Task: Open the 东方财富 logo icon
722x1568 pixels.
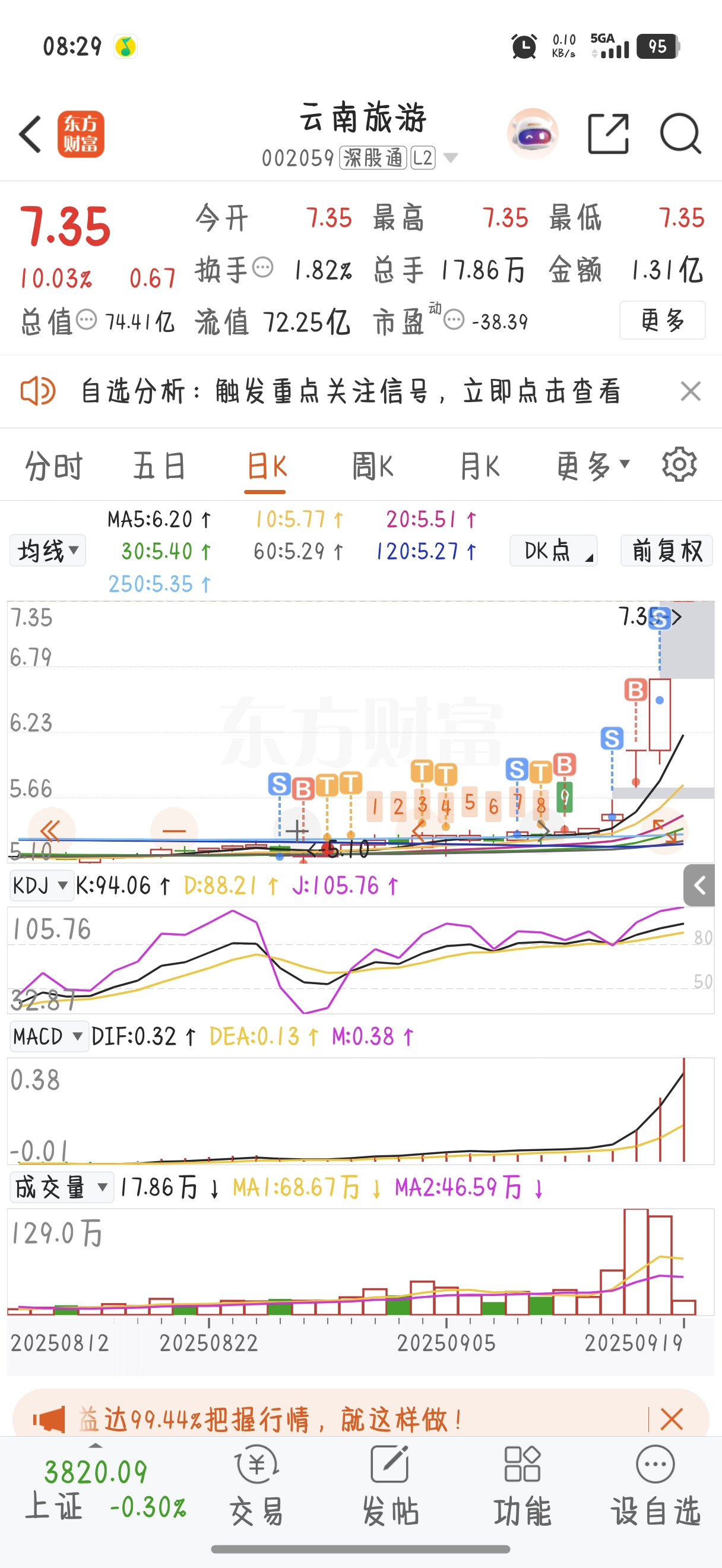Action: (81, 134)
